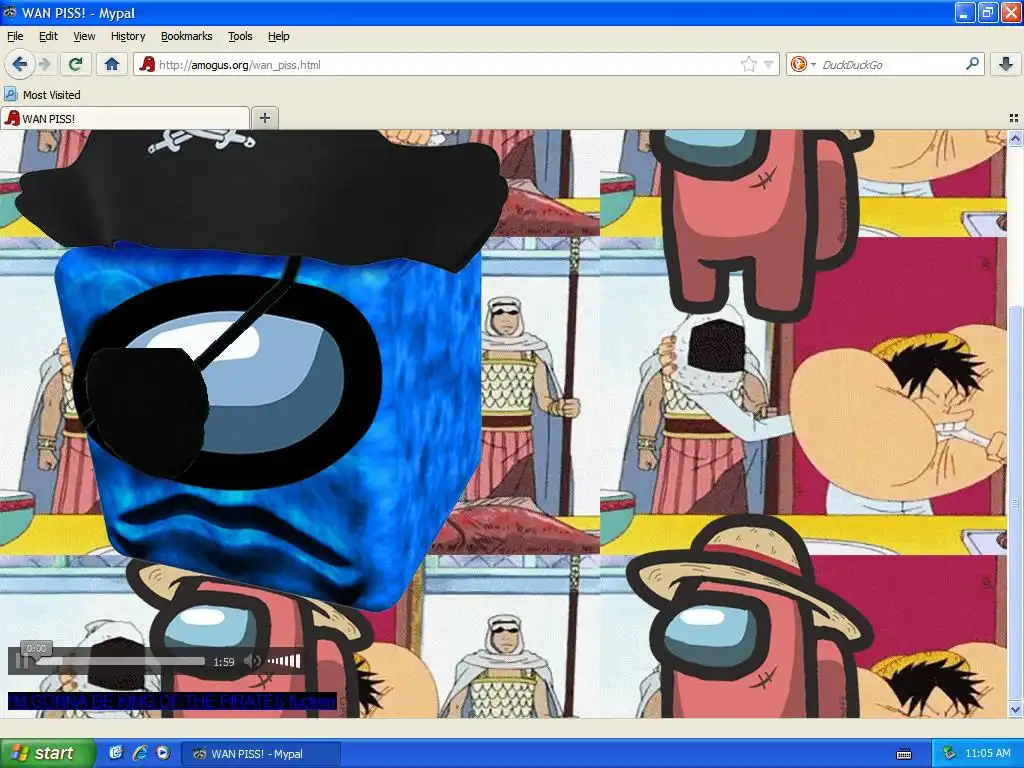Open a new tab with plus button
The height and width of the screenshot is (768, 1024).
tap(264, 118)
